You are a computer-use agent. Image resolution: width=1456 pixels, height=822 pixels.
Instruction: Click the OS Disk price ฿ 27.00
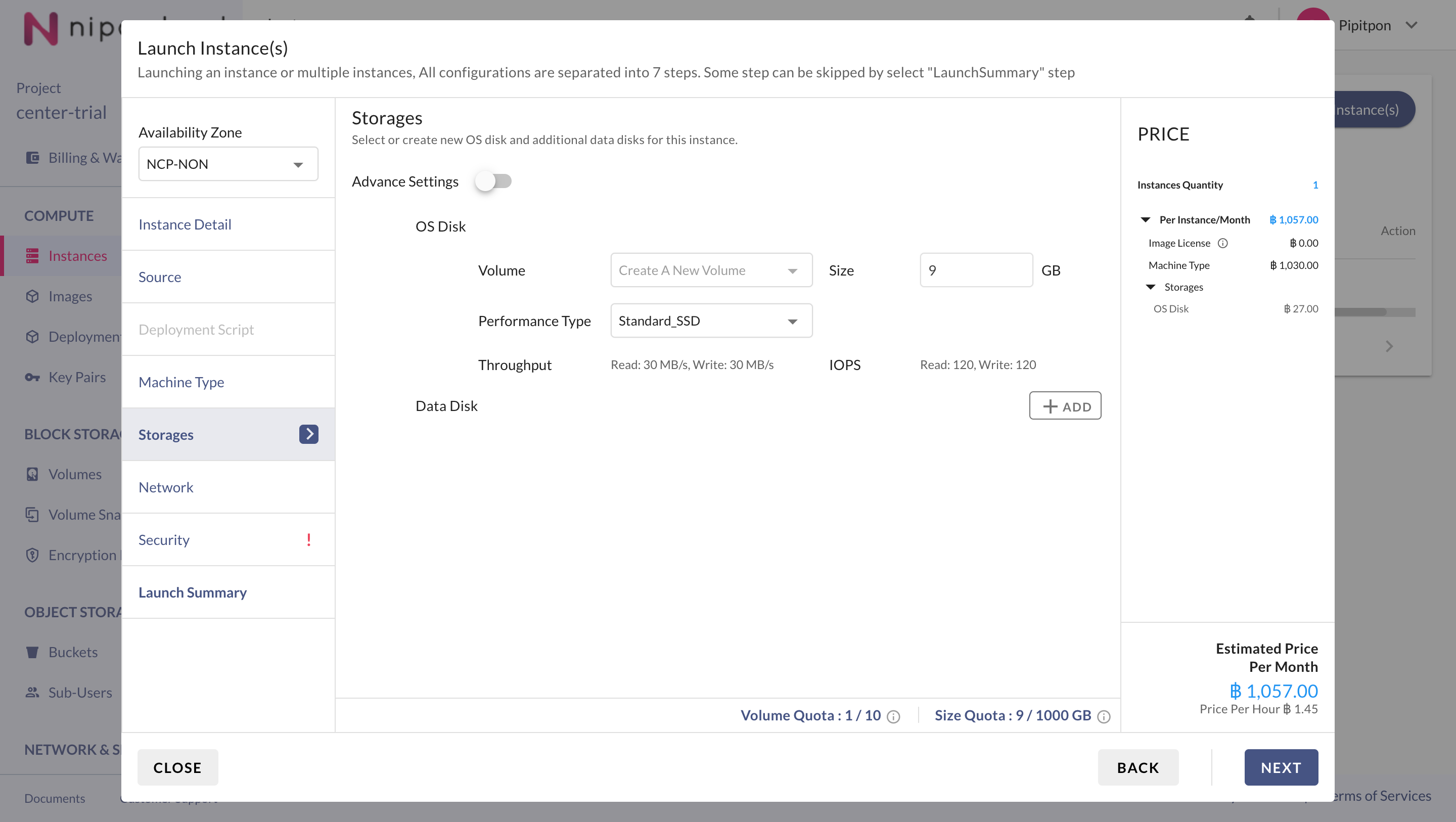pos(1301,309)
